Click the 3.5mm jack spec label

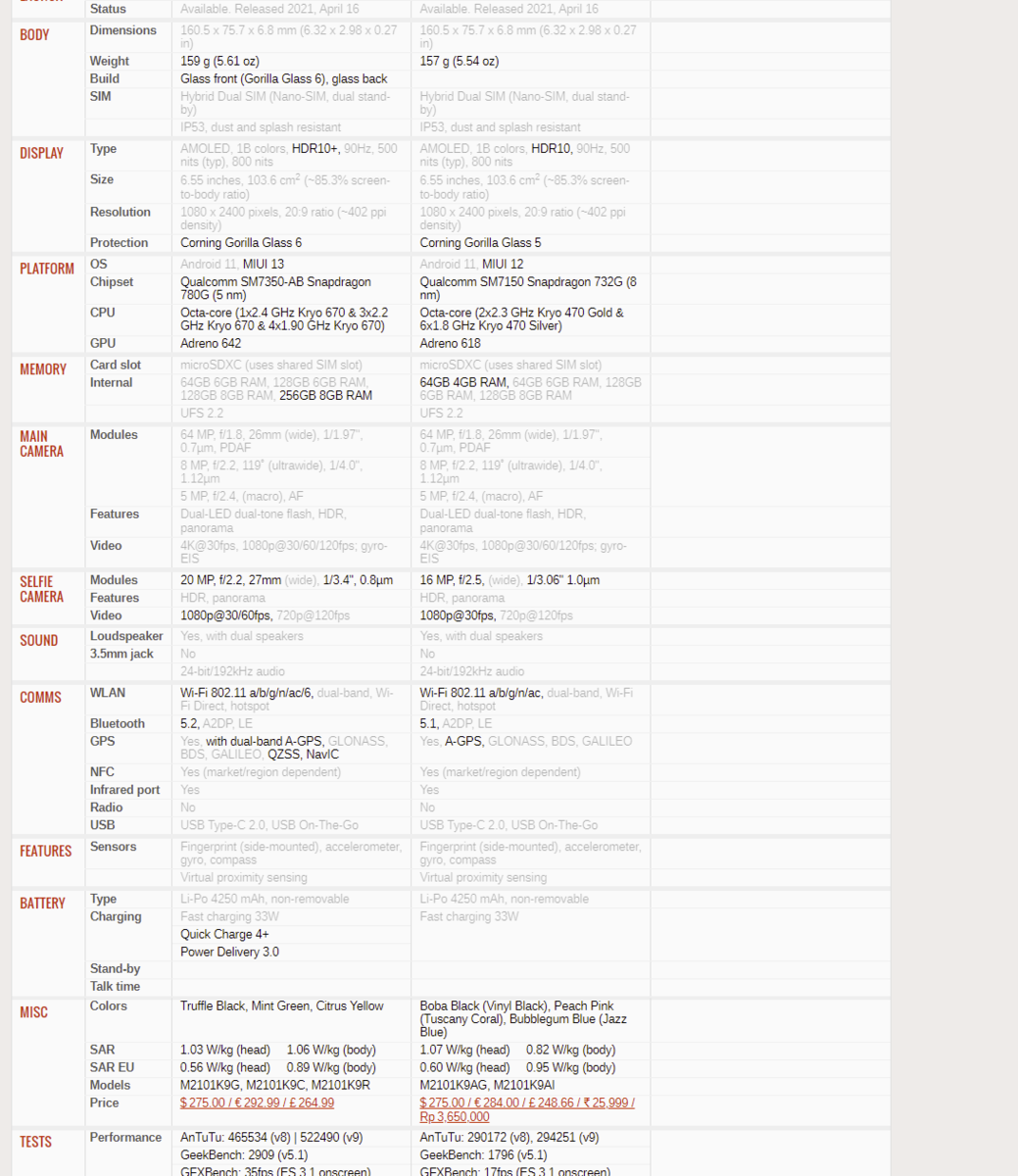pyautogui.click(x=121, y=654)
